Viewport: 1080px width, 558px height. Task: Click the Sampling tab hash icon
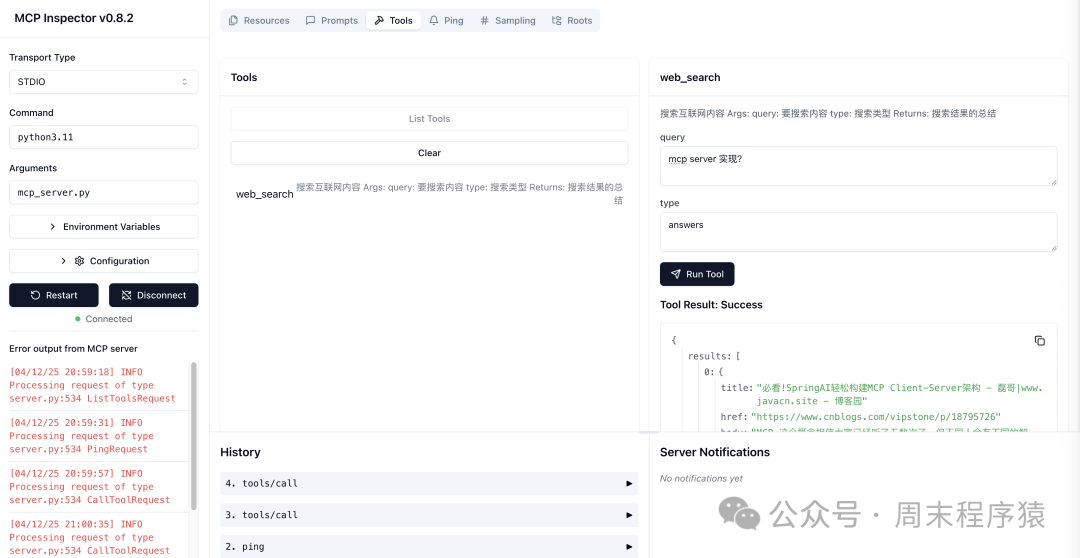coord(485,21)
